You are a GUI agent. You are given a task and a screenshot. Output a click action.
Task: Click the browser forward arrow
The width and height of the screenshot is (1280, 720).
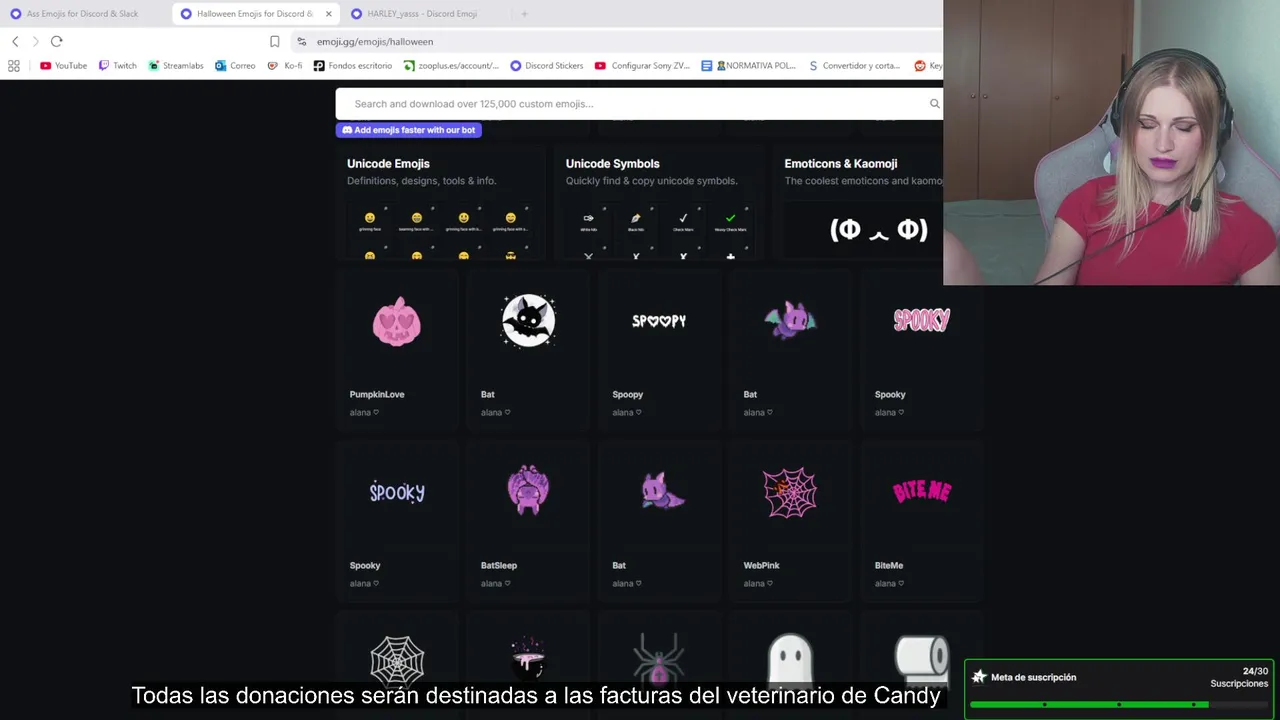pyautogui.click(x=36, y=41)
